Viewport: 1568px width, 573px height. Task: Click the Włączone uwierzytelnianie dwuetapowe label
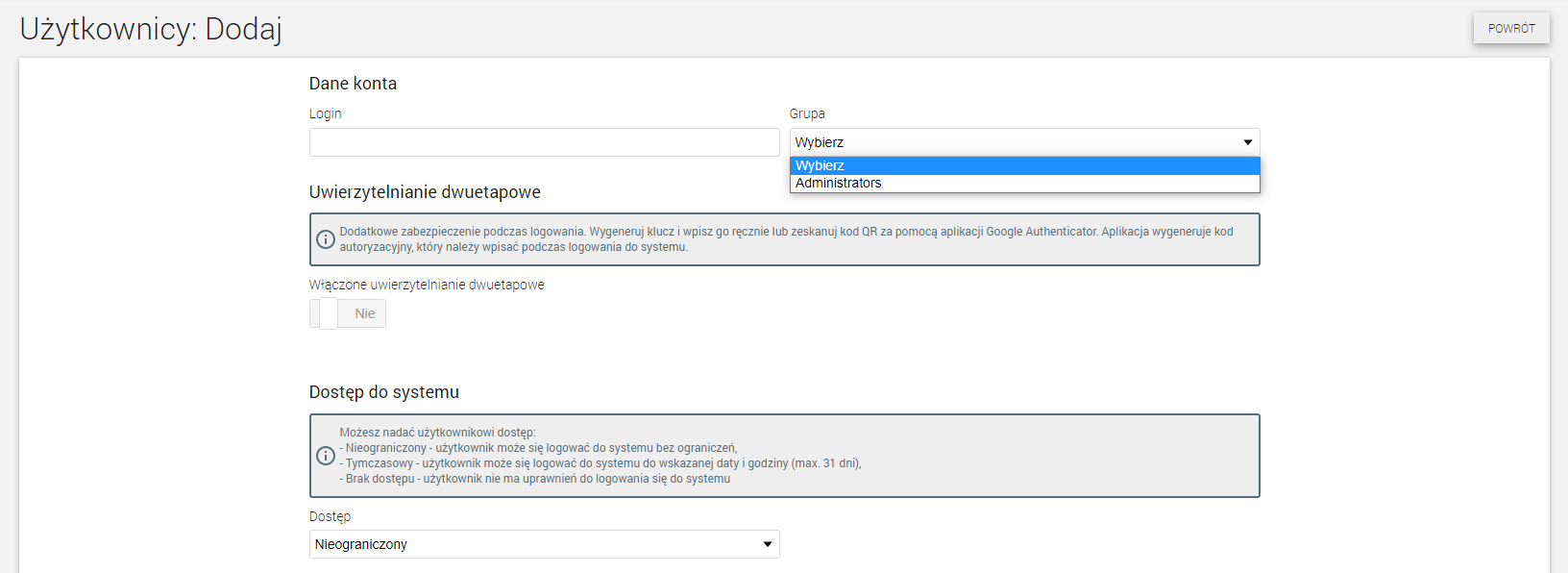[x=427, y=285]
